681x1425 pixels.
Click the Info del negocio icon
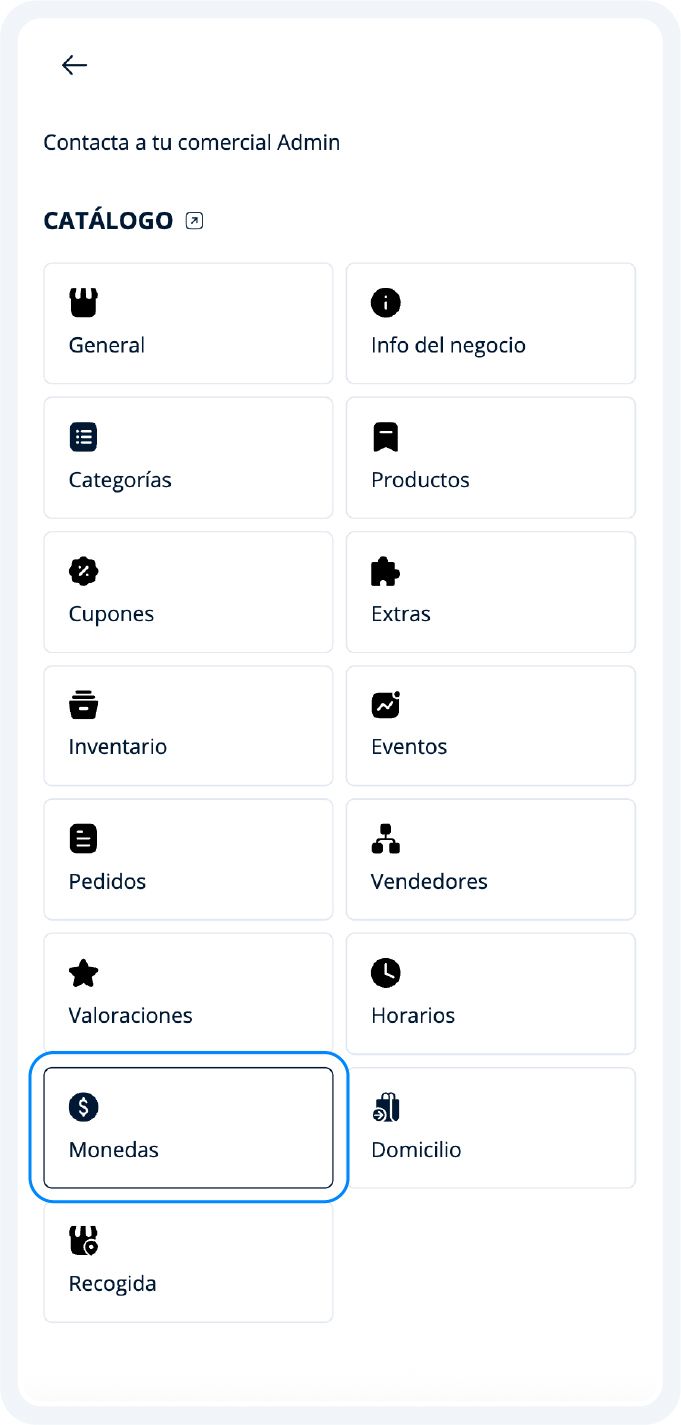385,302
